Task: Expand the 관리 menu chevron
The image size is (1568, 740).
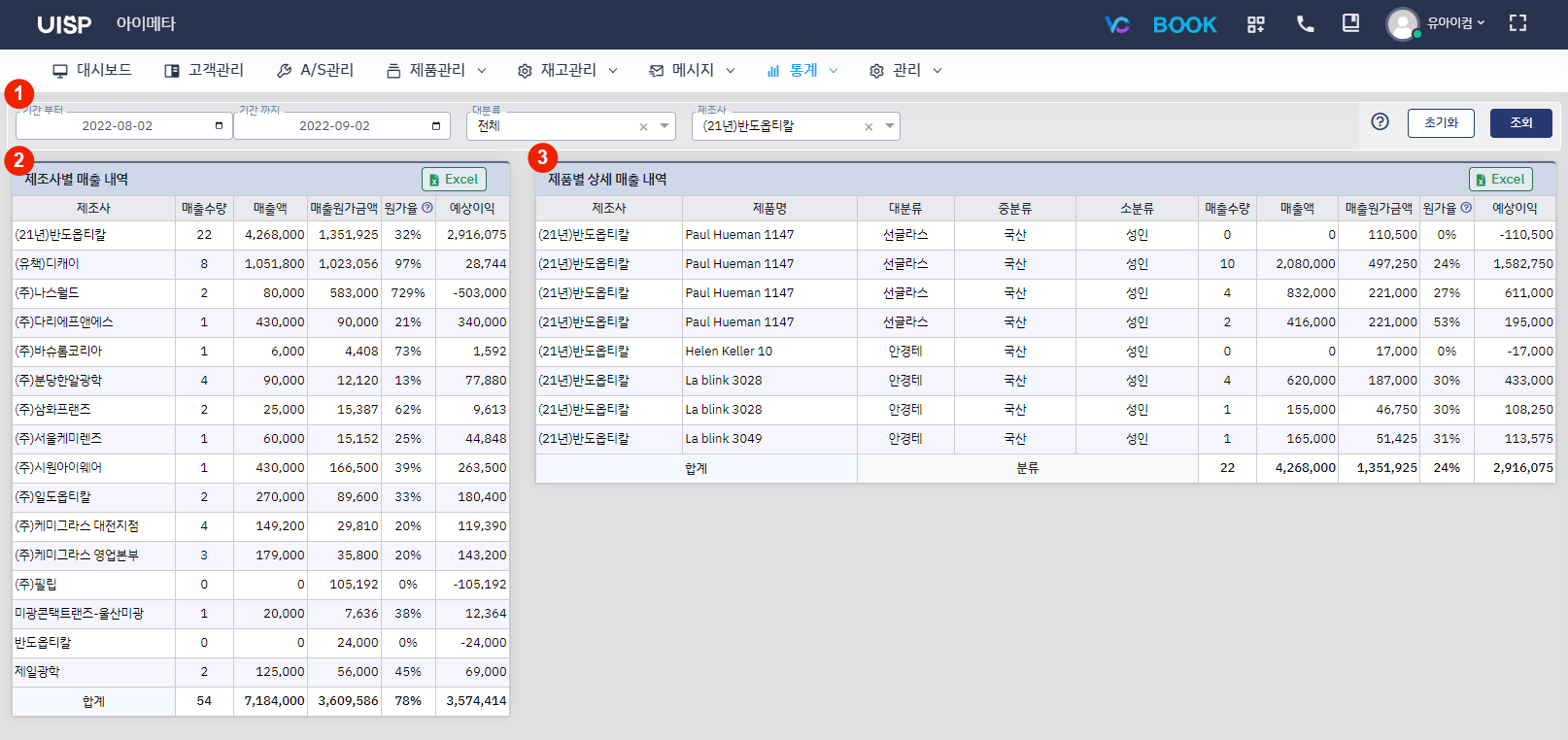Action: (937, 71)
